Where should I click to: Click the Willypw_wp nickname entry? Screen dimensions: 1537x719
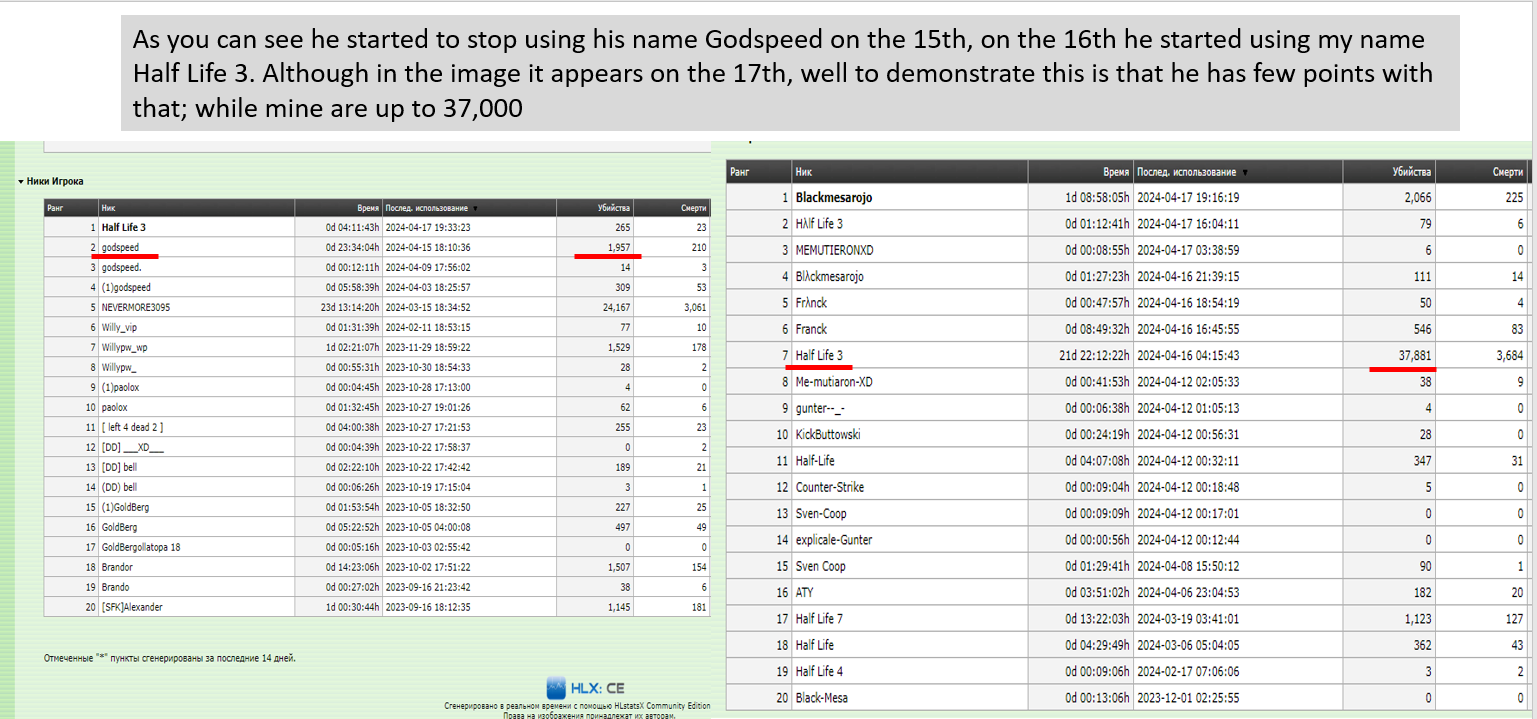click(126, 347)
